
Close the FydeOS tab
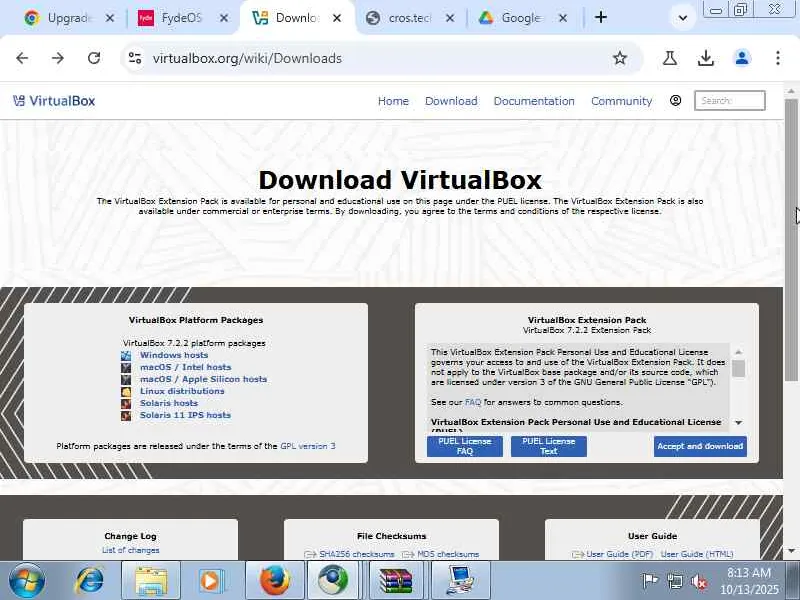coord(224,18)
